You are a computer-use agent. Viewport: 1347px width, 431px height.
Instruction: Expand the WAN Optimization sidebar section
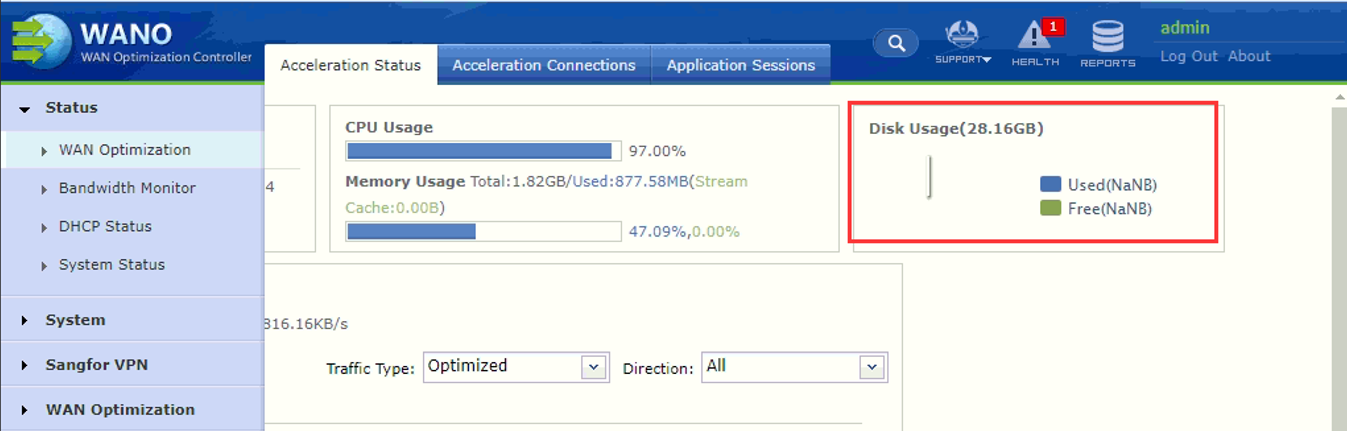tap(120, 409)
